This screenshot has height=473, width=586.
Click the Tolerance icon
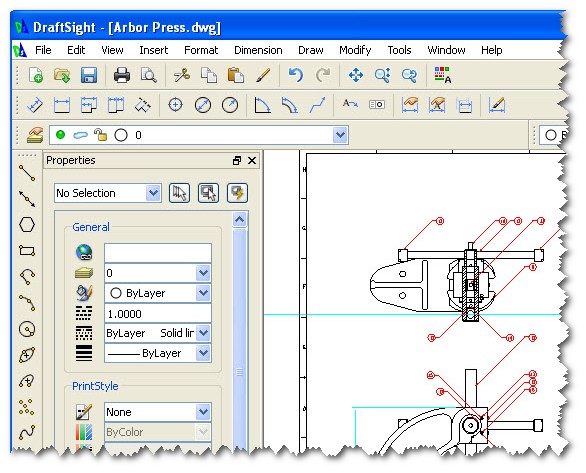coord(376,105)
